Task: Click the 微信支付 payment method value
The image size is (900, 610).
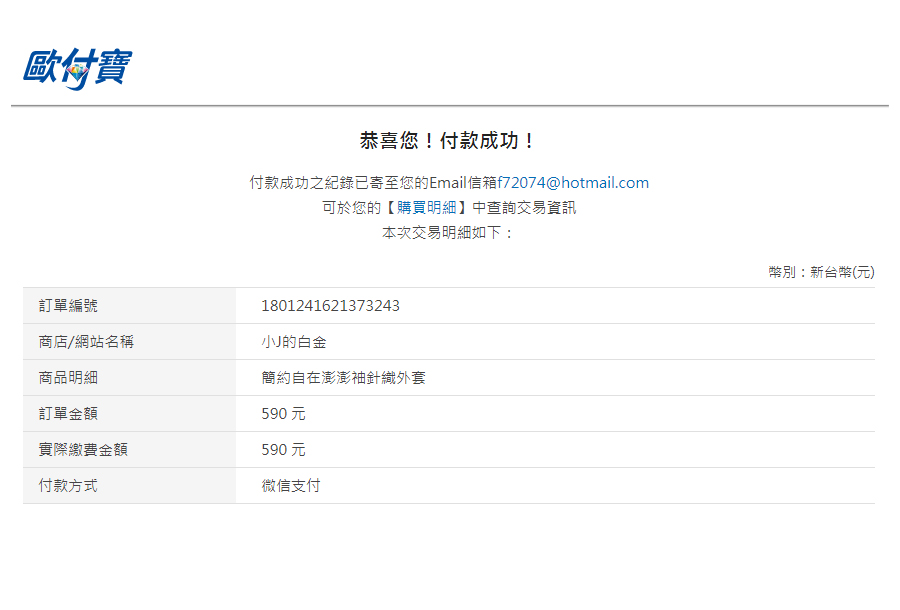Action: click(291, 486)
